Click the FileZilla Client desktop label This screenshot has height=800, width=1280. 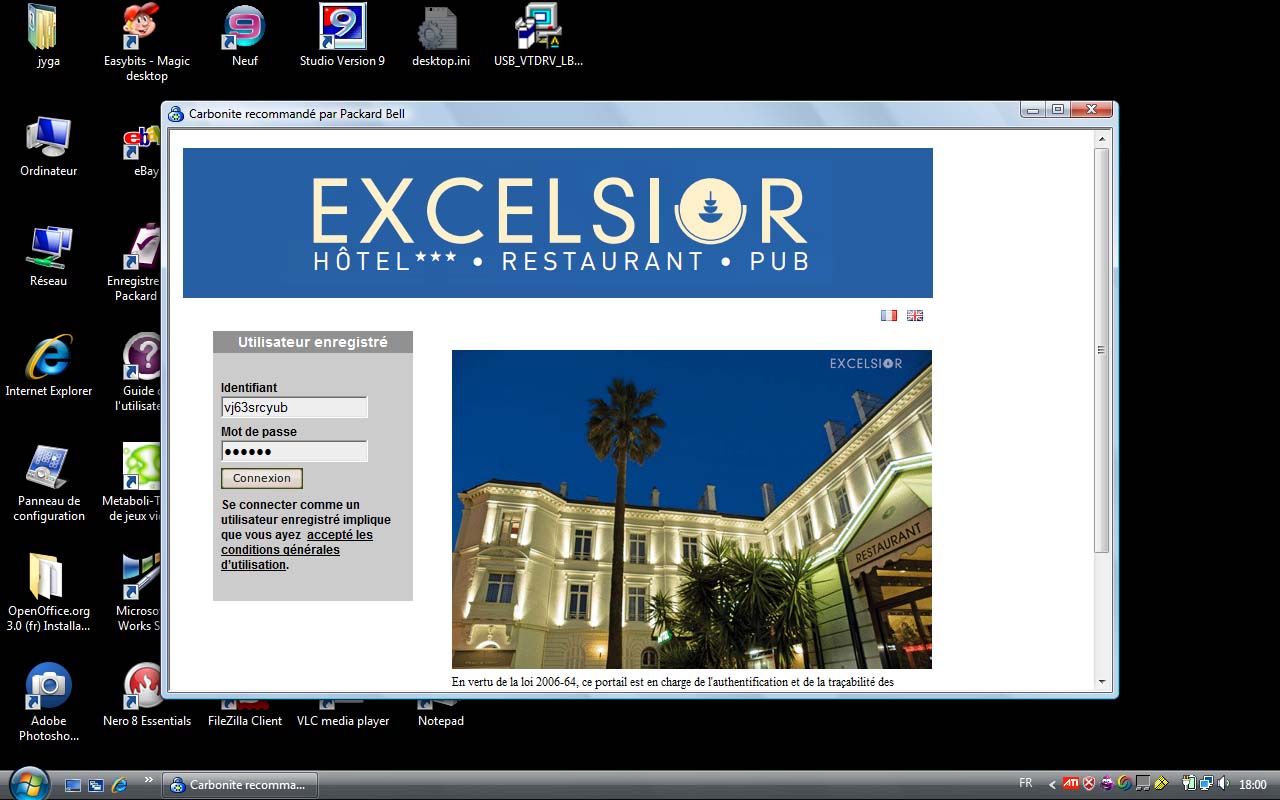tap(245, 721)
